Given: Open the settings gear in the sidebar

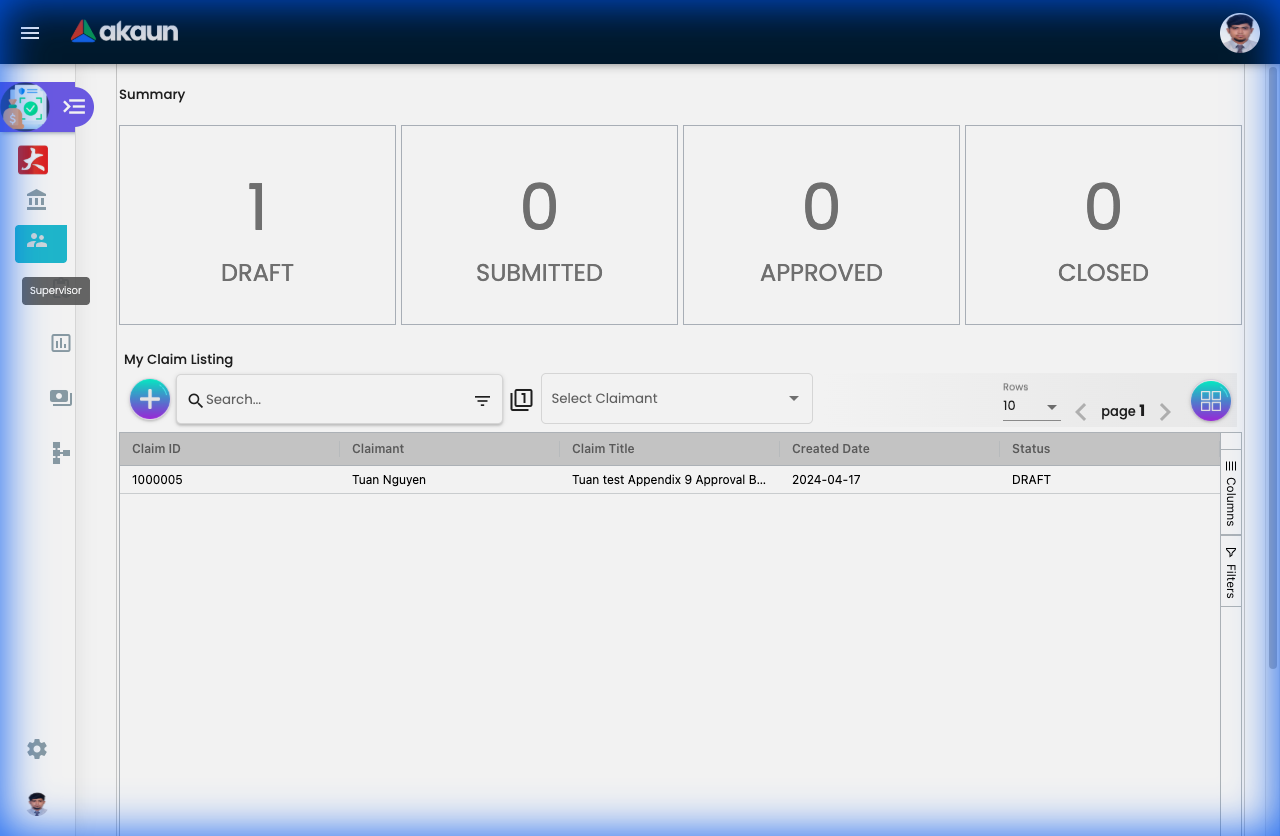Looking at the screenshot, I should (x=36, y=748).
